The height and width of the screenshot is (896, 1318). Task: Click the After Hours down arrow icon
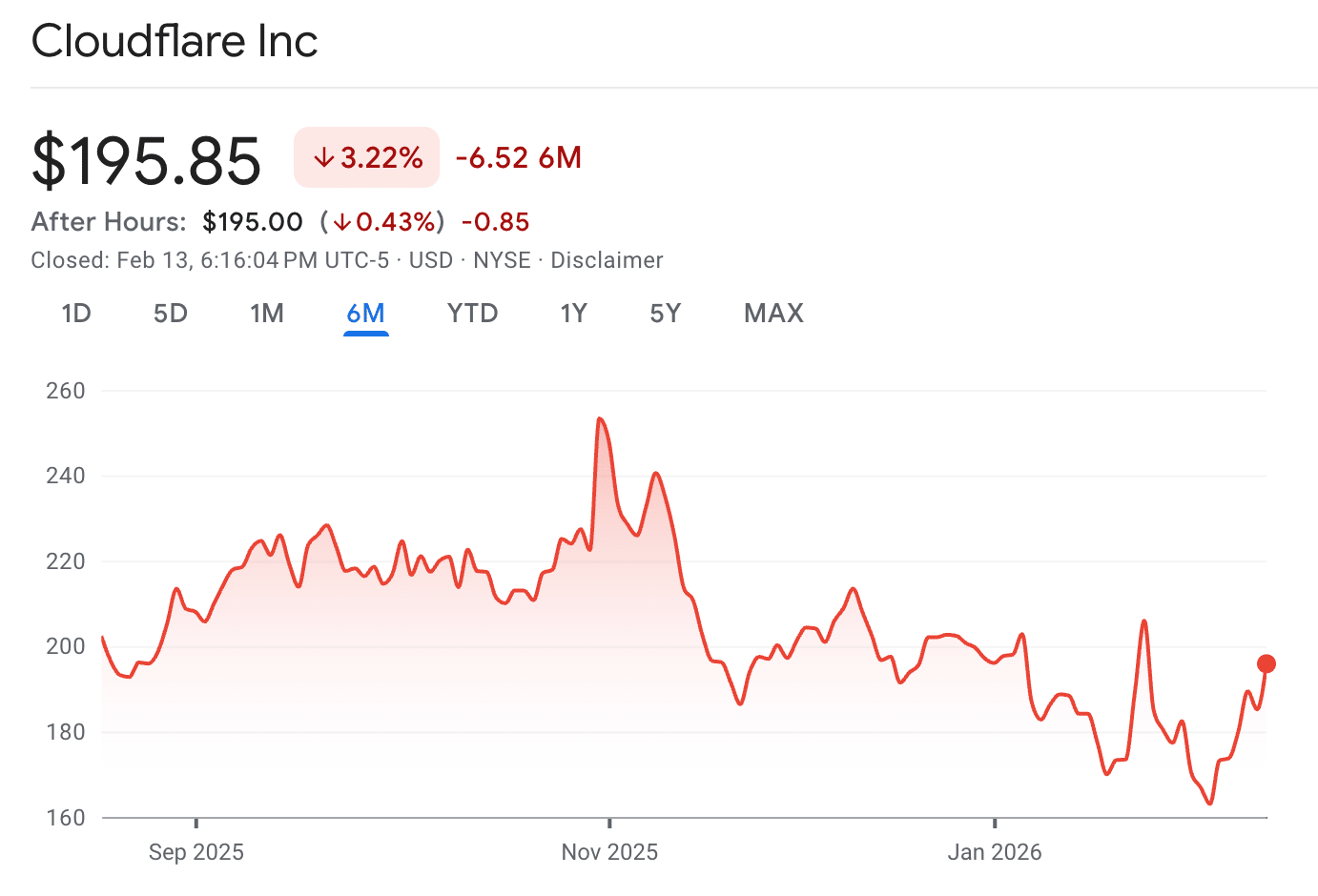(x=342, y=223)
